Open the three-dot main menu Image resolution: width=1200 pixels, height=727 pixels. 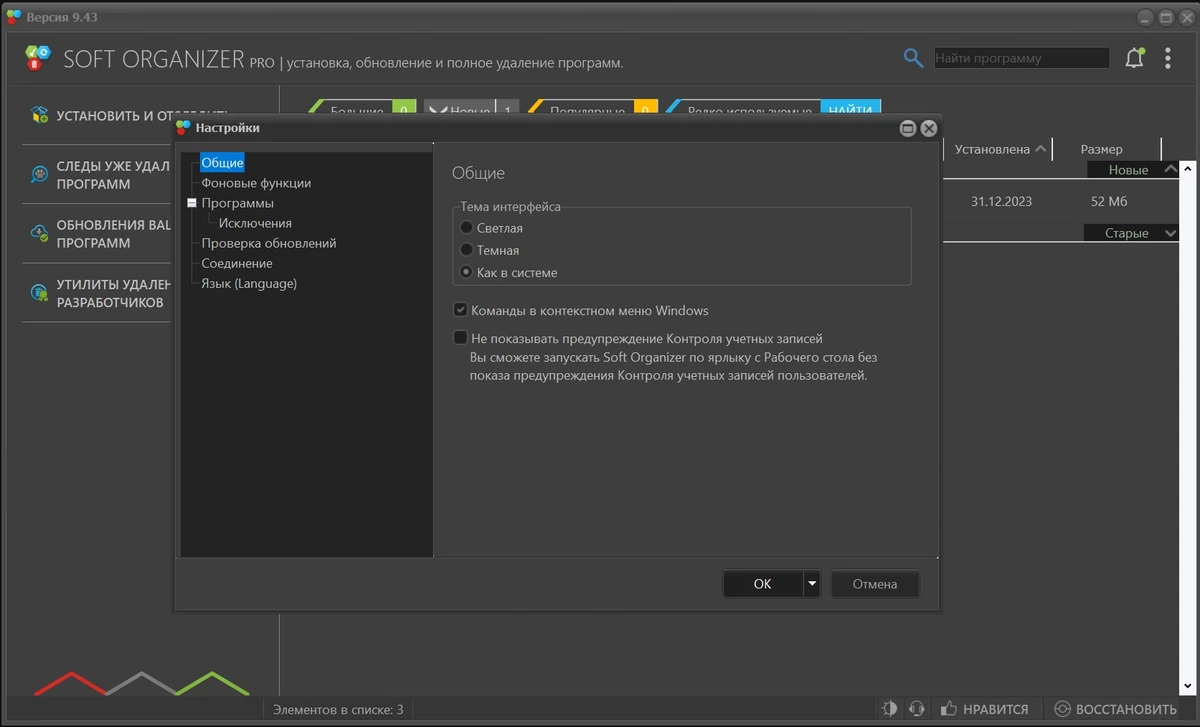point(1167,58)
